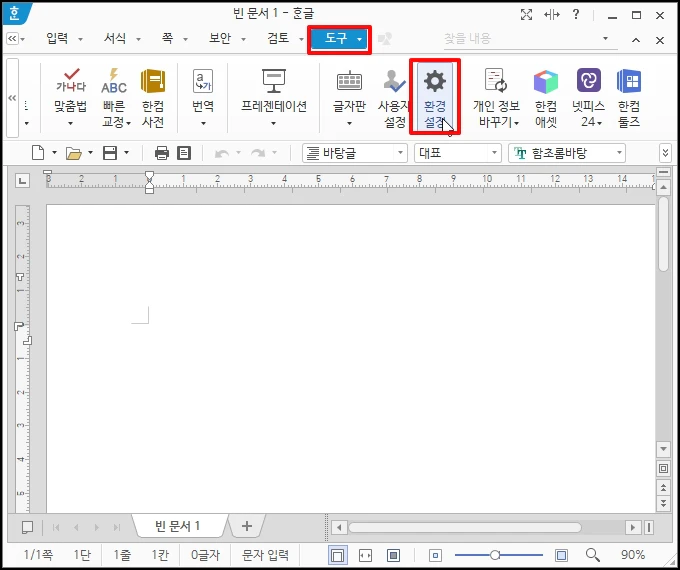Click the ribbon scroll-left chevron
680x570 pixels.
click(13, 98)
